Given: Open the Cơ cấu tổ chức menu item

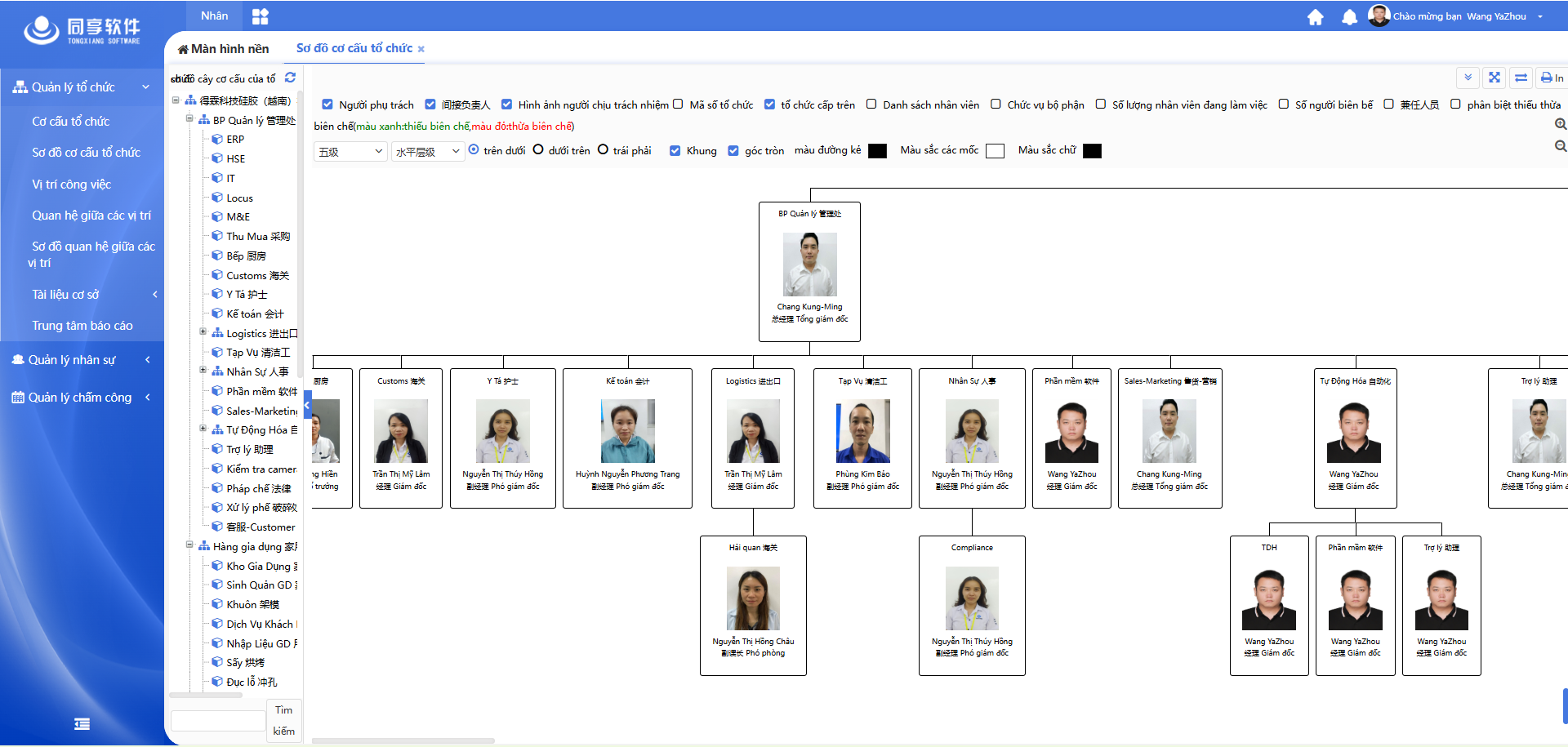Looking at the screenshot, I should pyautogui.click(x=70, y=122).
